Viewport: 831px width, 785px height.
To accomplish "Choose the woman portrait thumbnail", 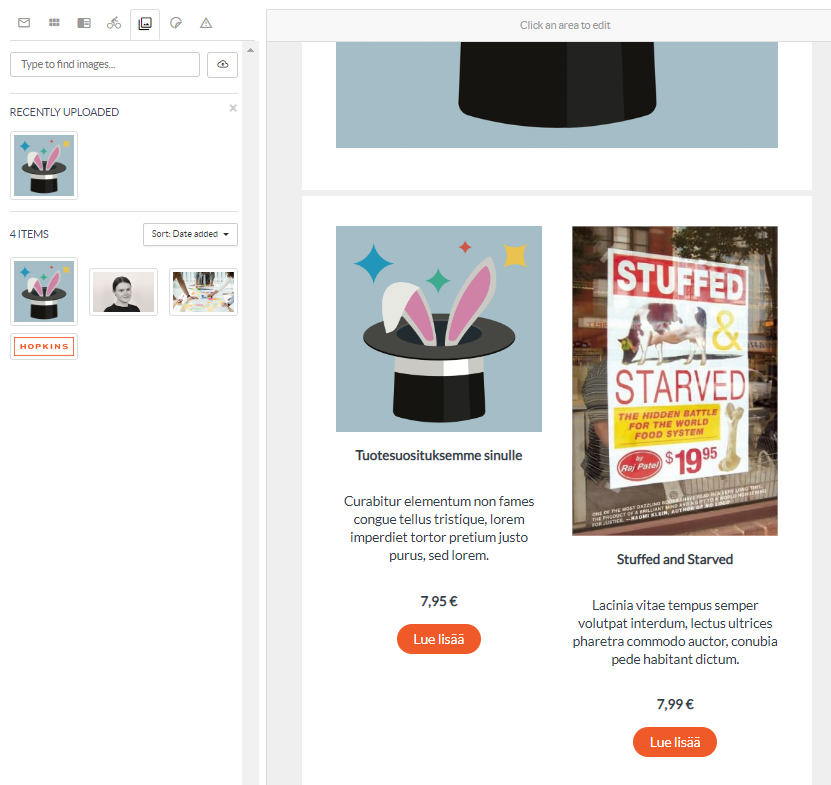I will pyautogui.click(x=123, y=292).
